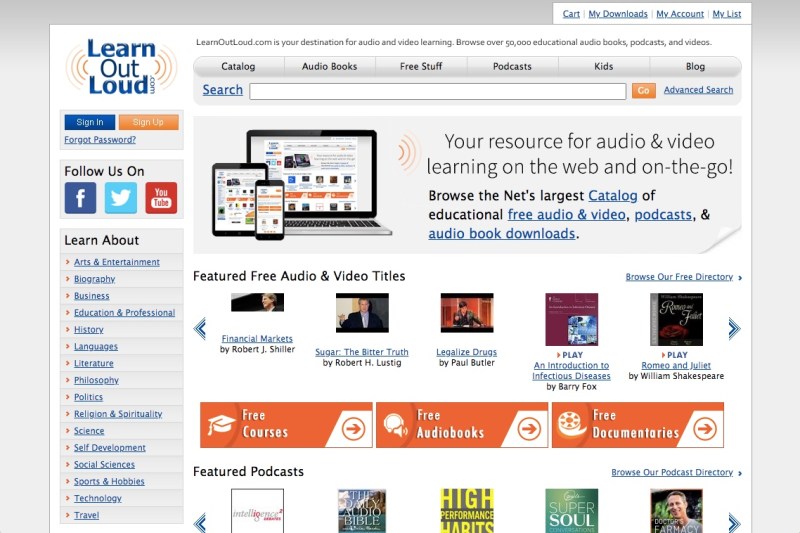Select the Science category
Image resolution: width=800 pixels, height=533 pixels.
(89, 430)
